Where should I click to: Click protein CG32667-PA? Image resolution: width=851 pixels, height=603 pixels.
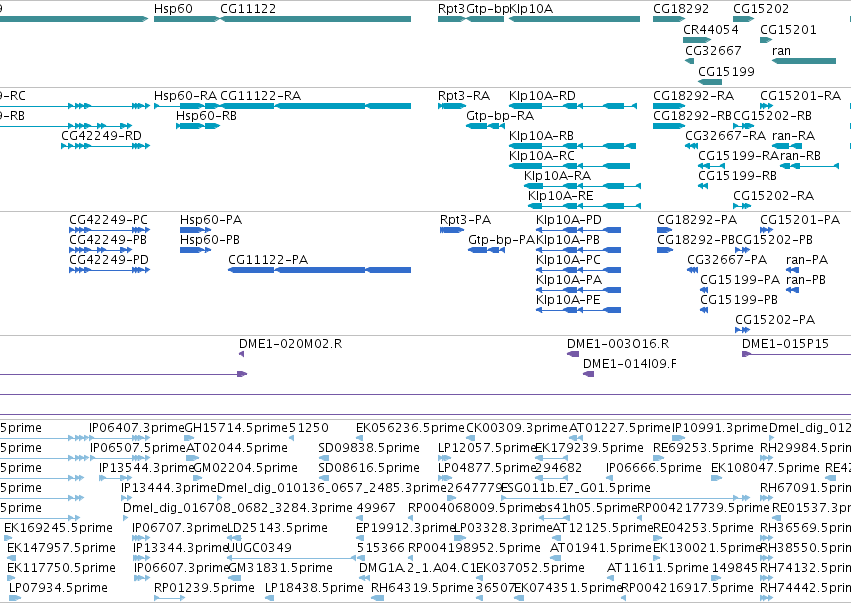pos(727,259)
